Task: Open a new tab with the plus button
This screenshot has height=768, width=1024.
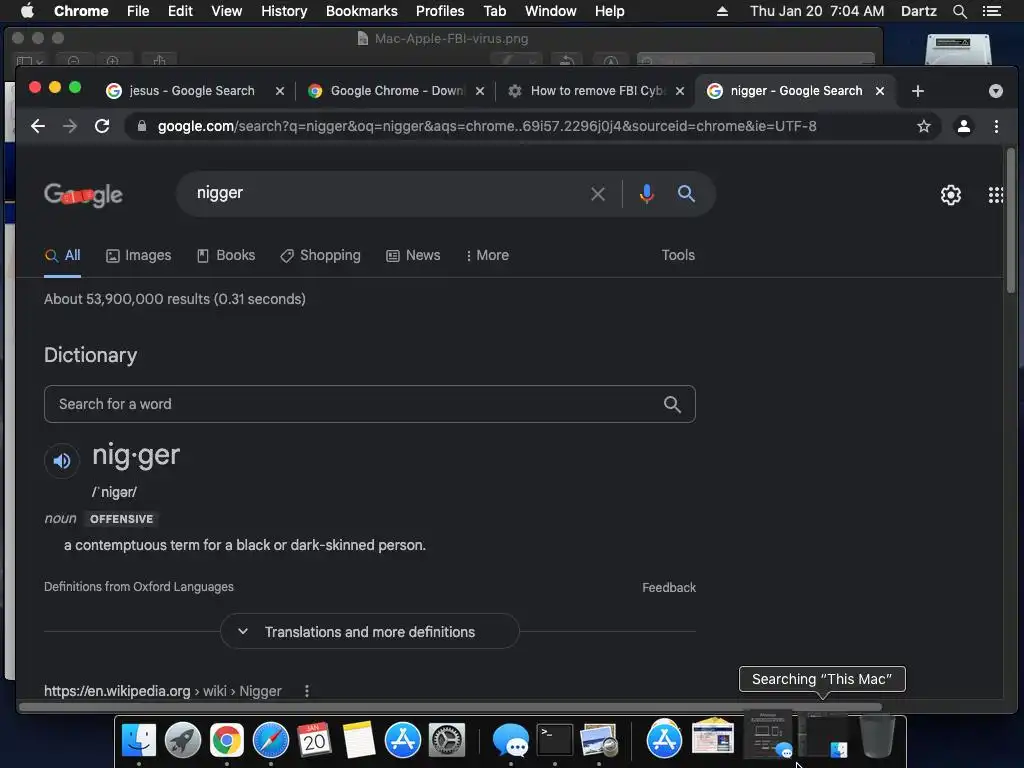Action: pyautogui.click(x=918, y=91)
